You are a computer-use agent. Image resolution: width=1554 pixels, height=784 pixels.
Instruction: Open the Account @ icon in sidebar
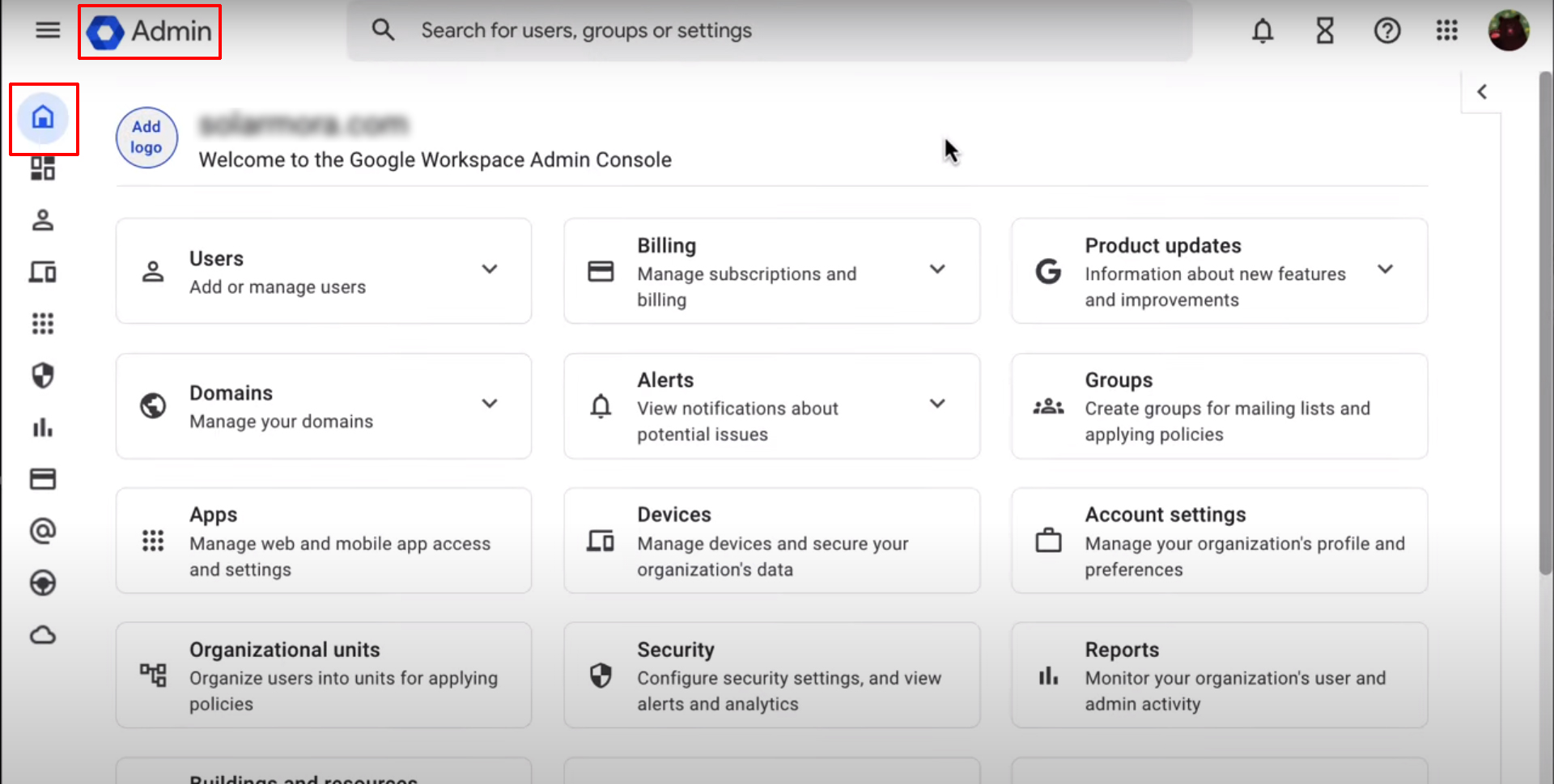tap(43, 531)
